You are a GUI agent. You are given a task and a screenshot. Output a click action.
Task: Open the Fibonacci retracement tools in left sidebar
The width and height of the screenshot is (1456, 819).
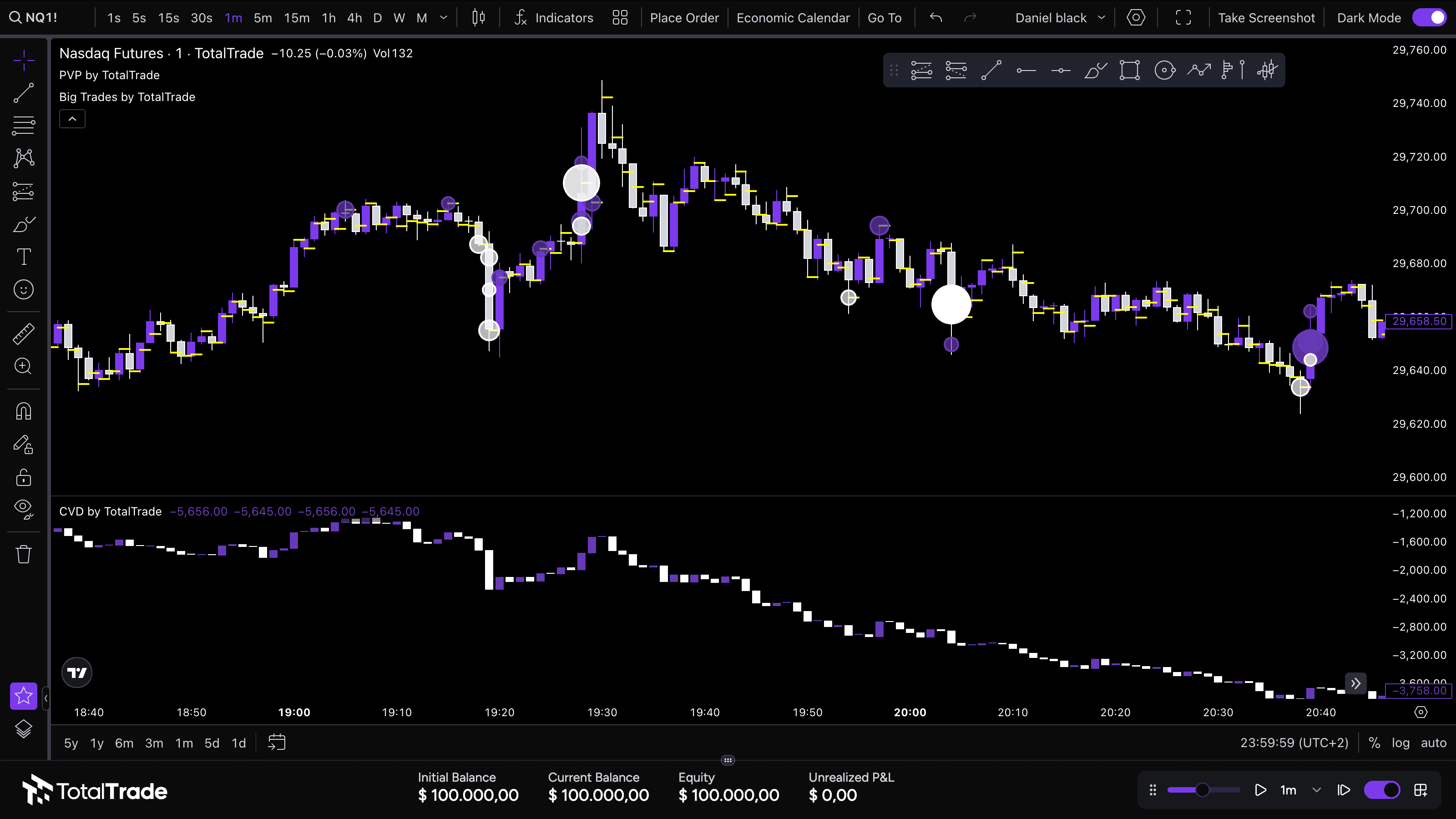click(x=24, y=126)
